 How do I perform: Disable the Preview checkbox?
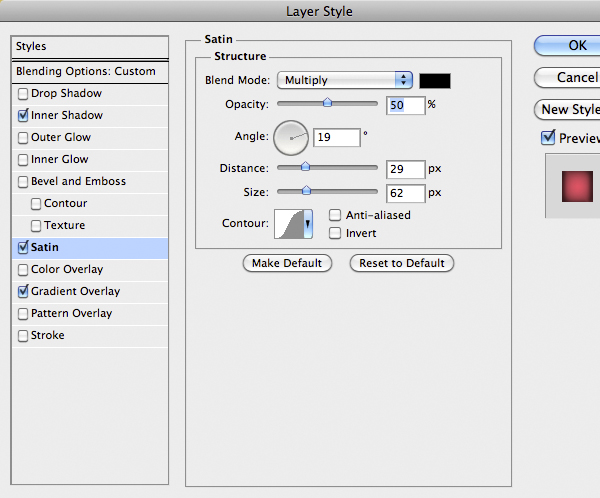coord(547,138)
